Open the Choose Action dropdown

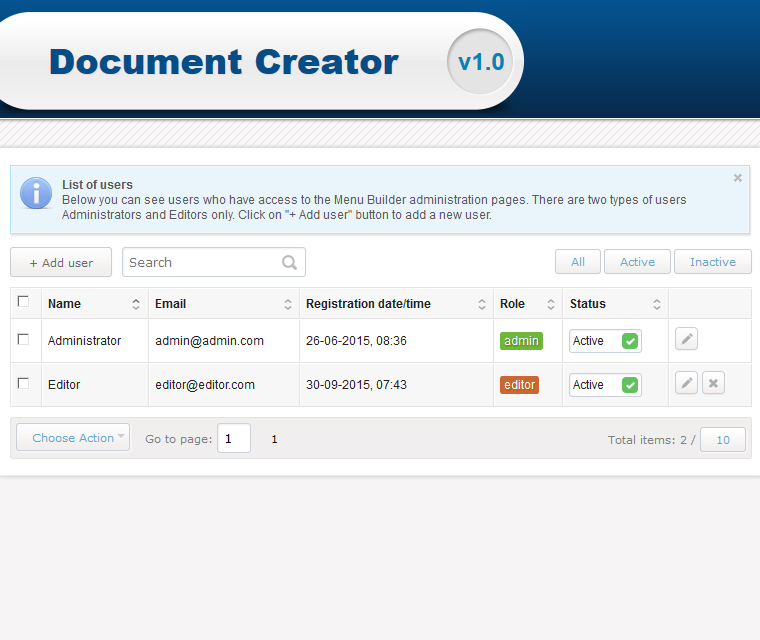pyautogui.click(x=73, y=437)
